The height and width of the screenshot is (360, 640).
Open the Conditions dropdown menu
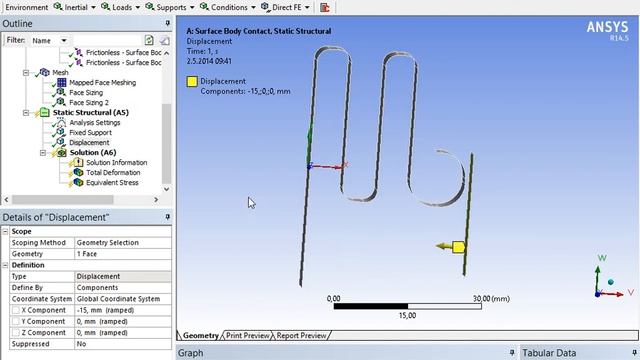tap(227, 7)
